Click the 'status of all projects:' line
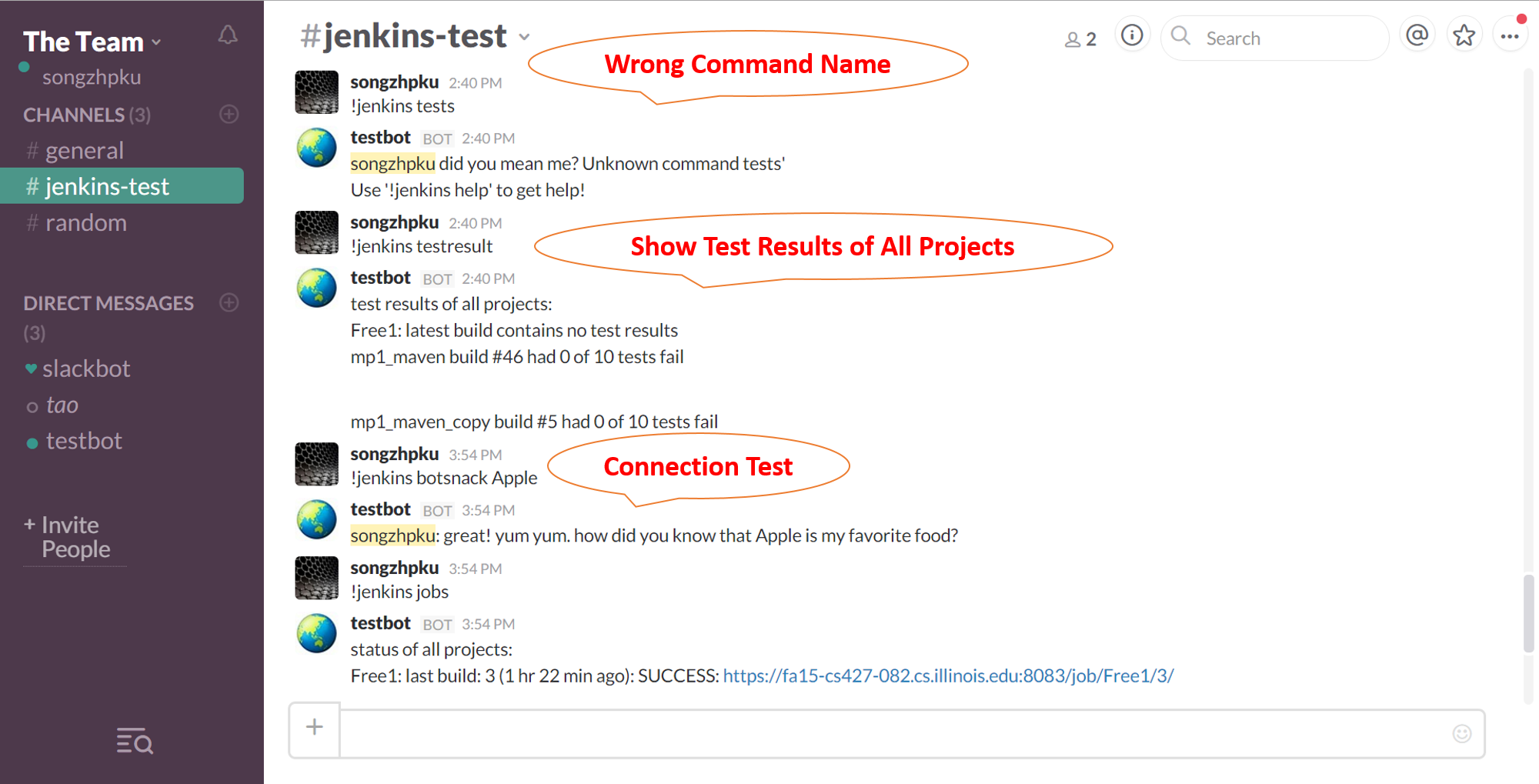Image resolution: width=1539 pixels, height=784 pixels. 432,649
